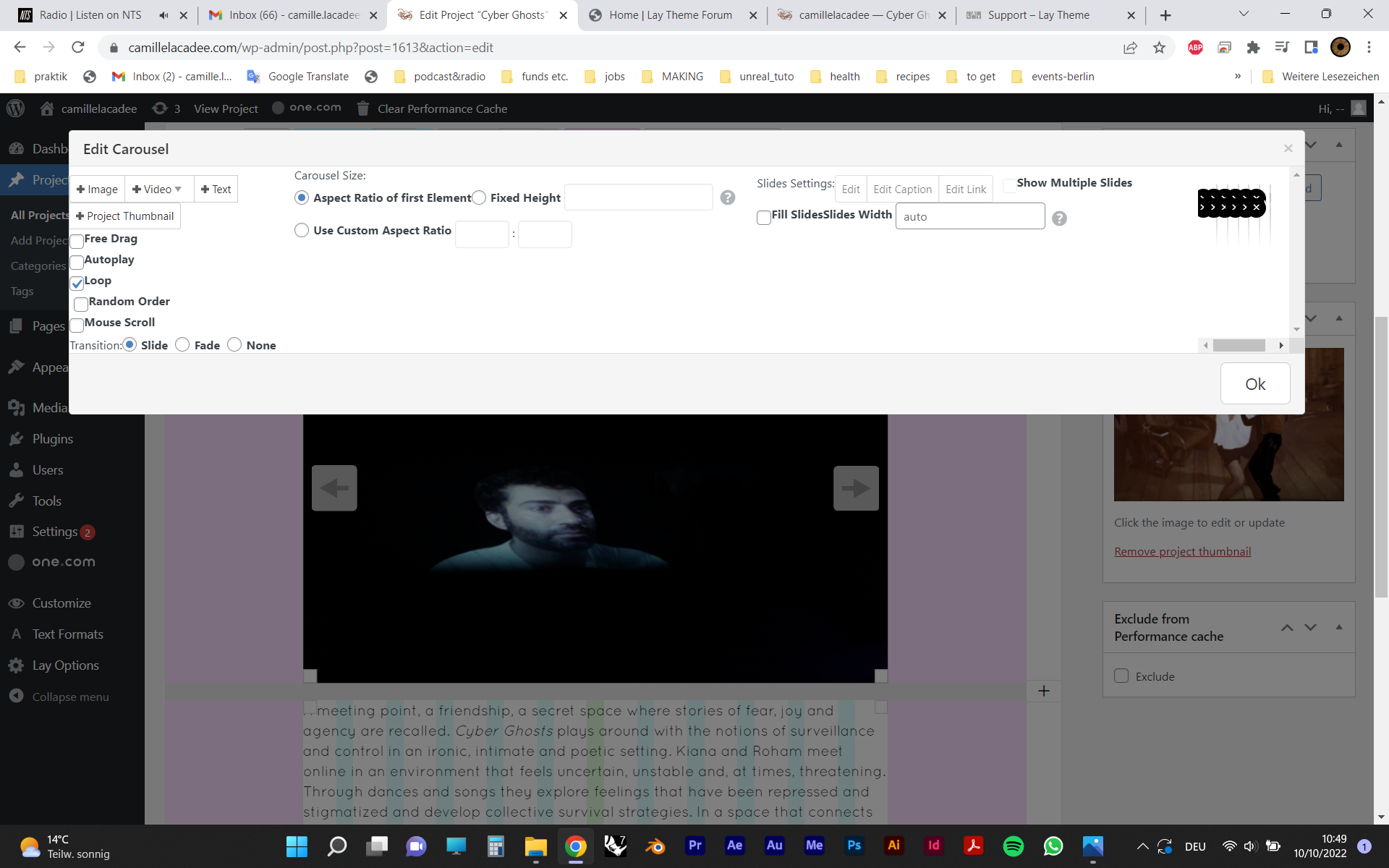
Task: Open Lay Options in the admin menu
Action: [x=65, y=665]
